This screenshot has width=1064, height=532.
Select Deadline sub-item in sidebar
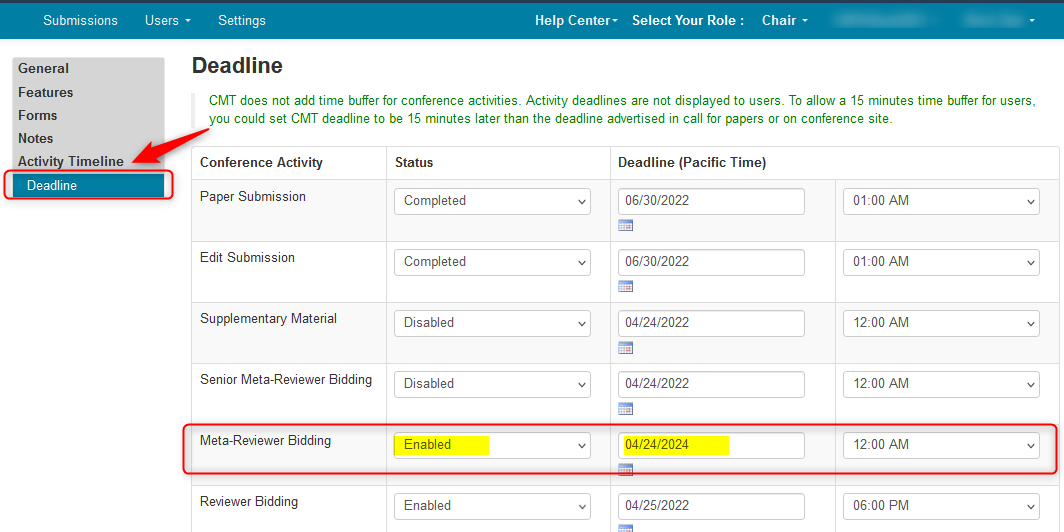click(88, 185)
